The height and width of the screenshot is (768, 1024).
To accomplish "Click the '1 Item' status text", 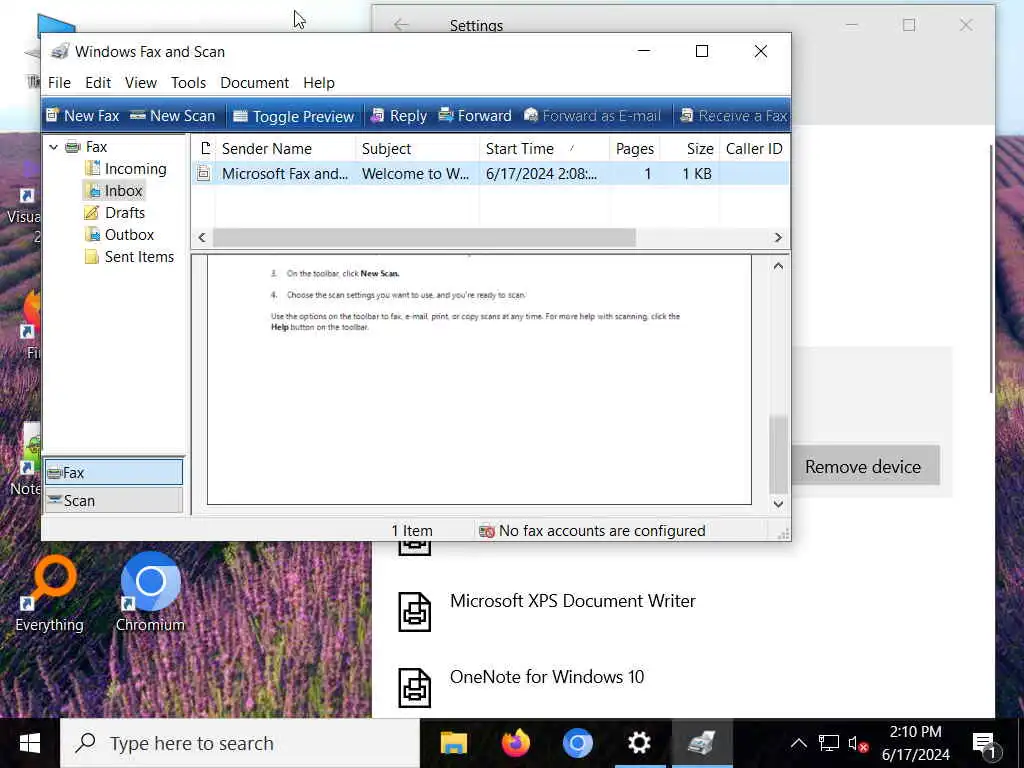I will [412, 531].
